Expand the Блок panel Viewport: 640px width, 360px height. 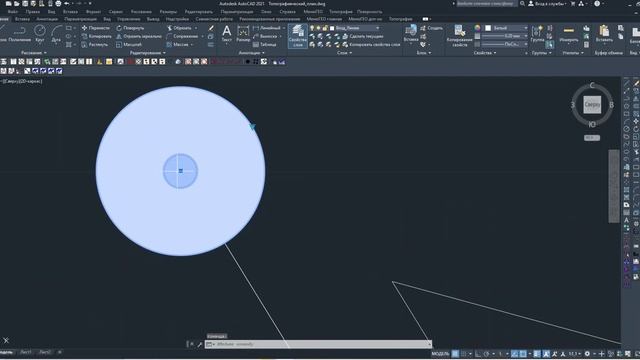pos(424,53)
